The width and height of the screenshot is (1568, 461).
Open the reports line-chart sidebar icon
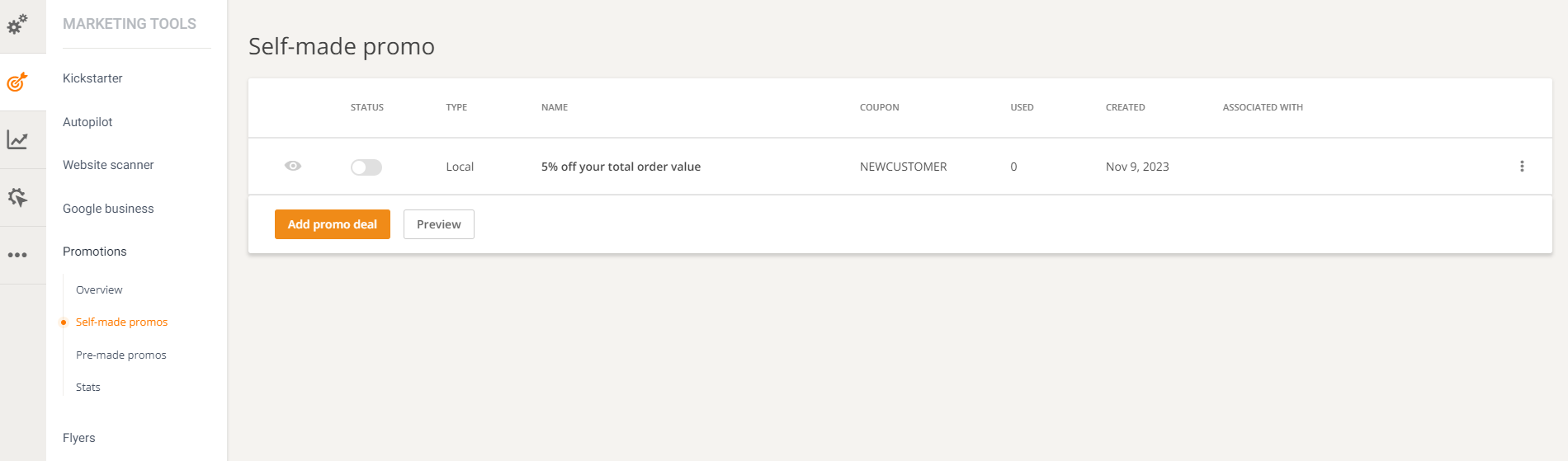coord(17,140)
